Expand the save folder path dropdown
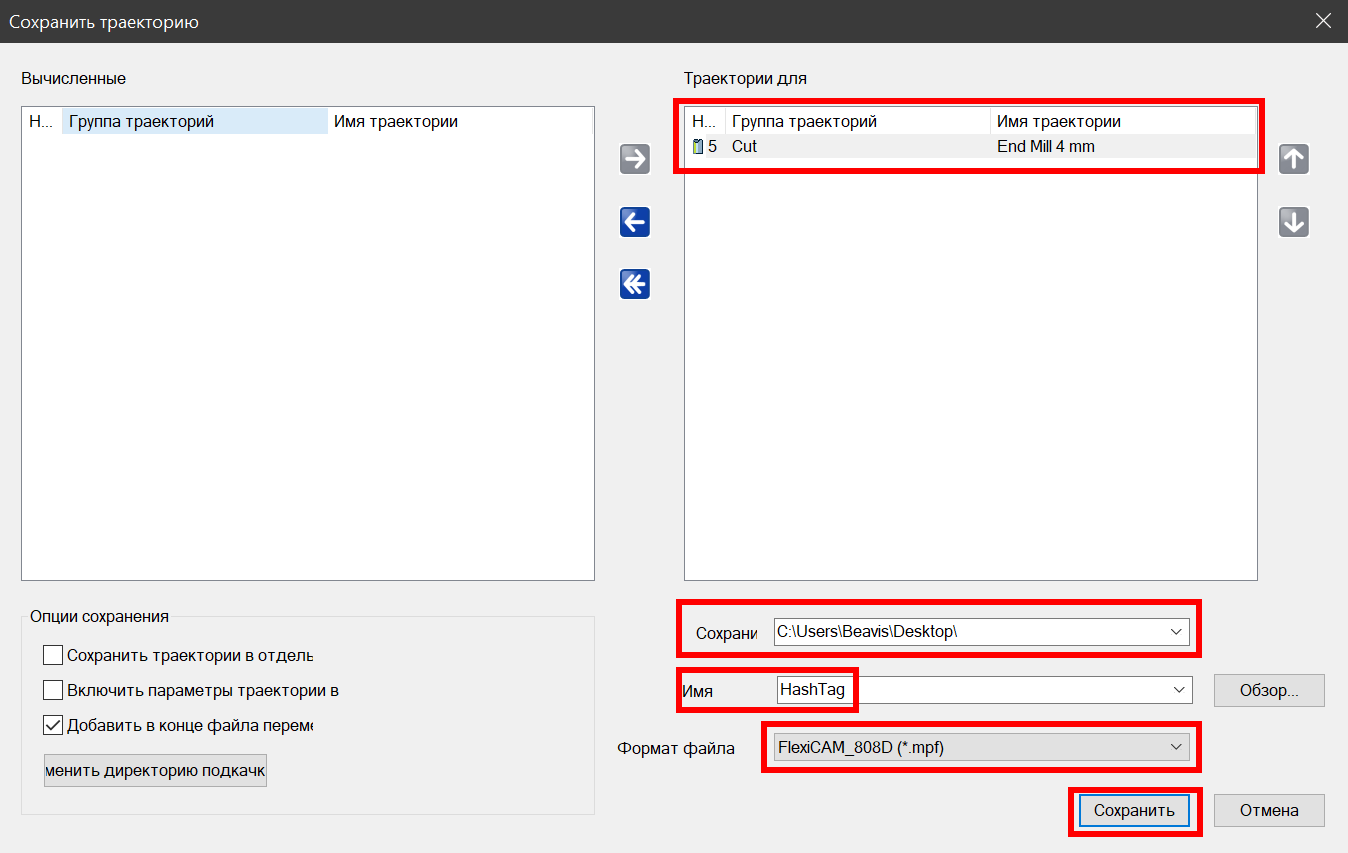Image resolution: width=1348 pixels, height=853 pixels. click(1177, 632)
